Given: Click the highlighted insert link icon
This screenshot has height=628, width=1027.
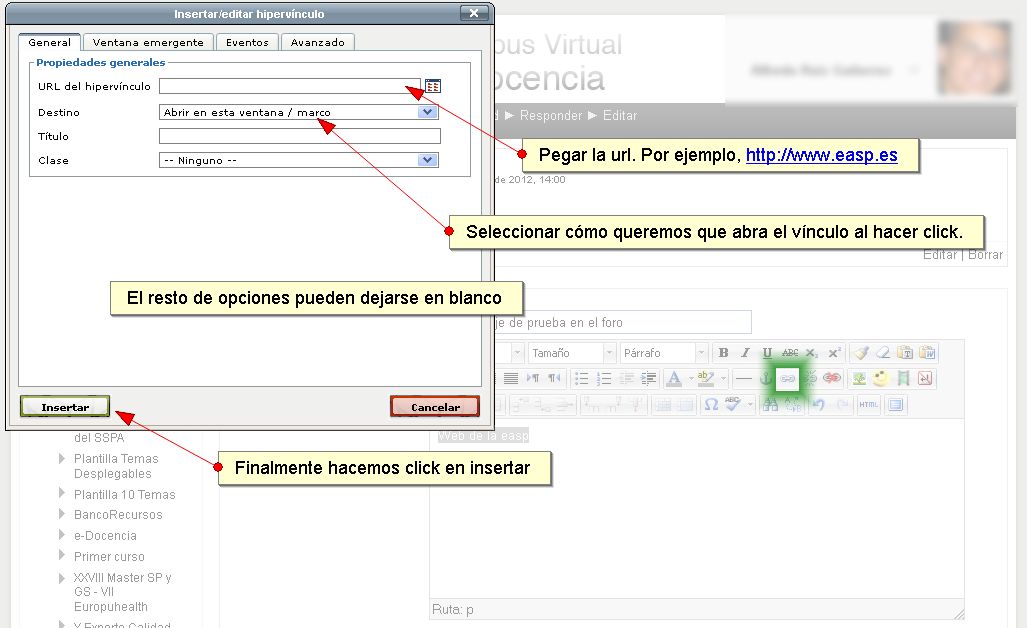Looking at the screenshot, I should [x=788, y=379].
